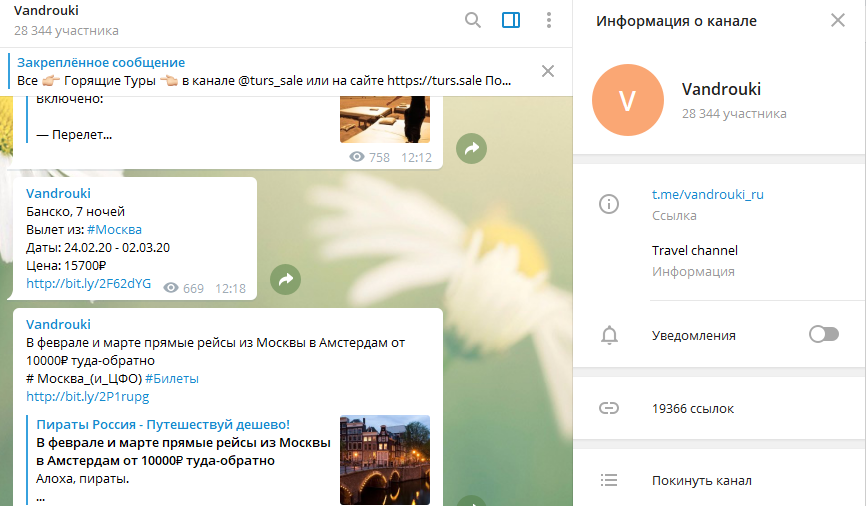Open the beach lounge preview thumbnail

pos(385,119)
